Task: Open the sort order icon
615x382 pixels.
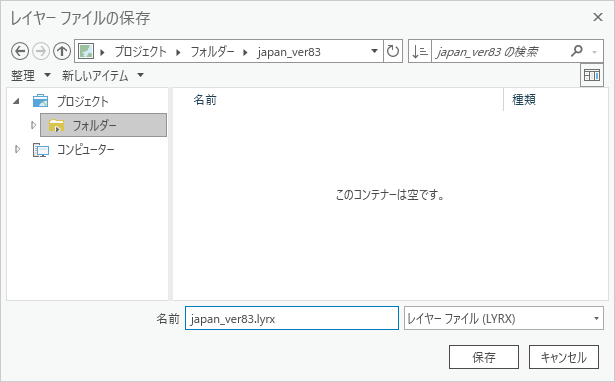Action: [x=420, y=51]
